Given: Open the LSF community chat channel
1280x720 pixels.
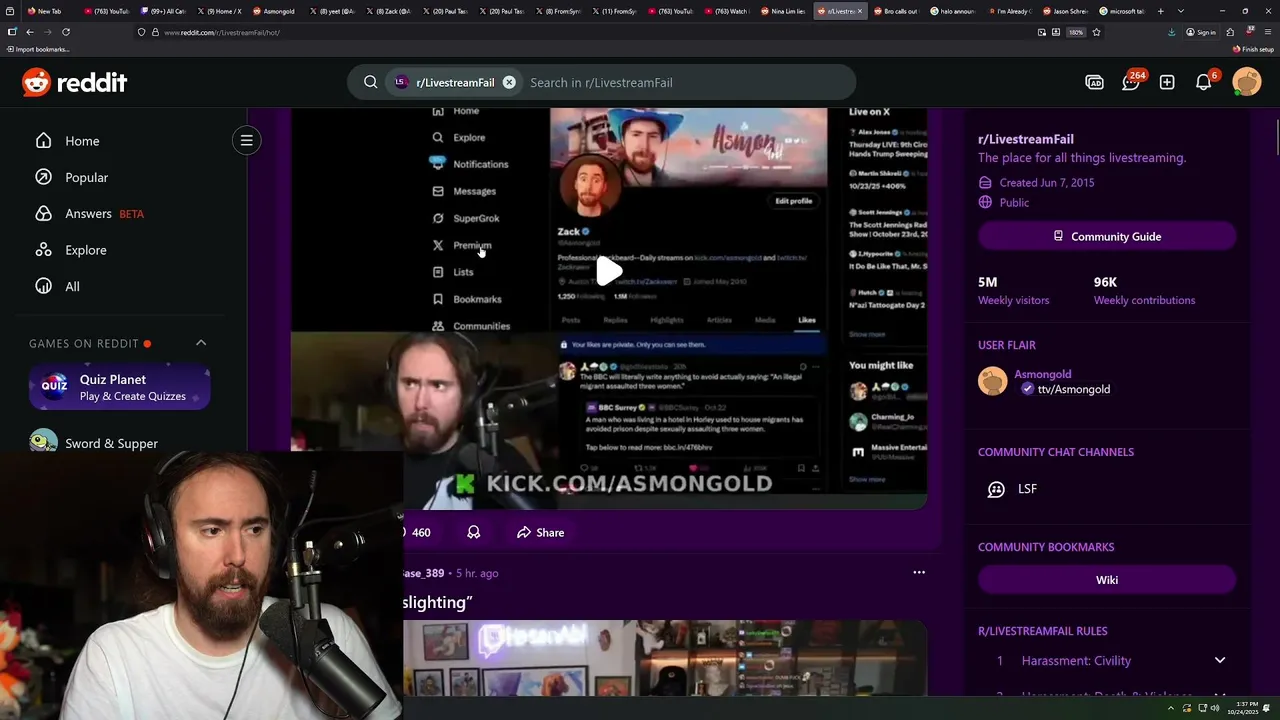Looking at the screenshot, I should coord(1028,488).
